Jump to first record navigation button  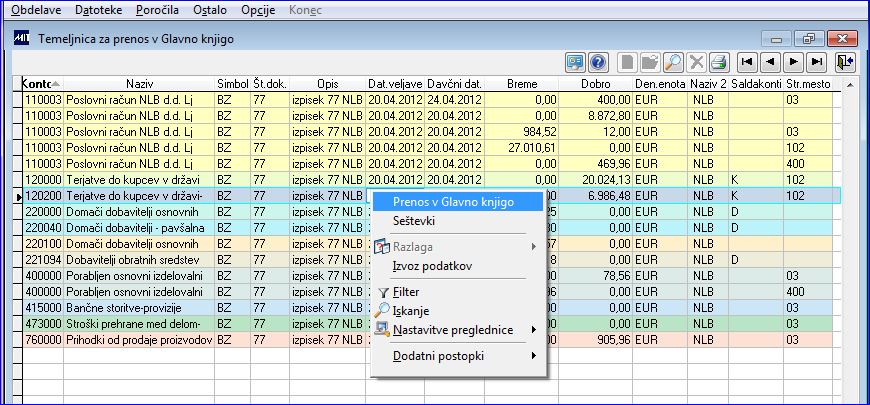[747, 62]
